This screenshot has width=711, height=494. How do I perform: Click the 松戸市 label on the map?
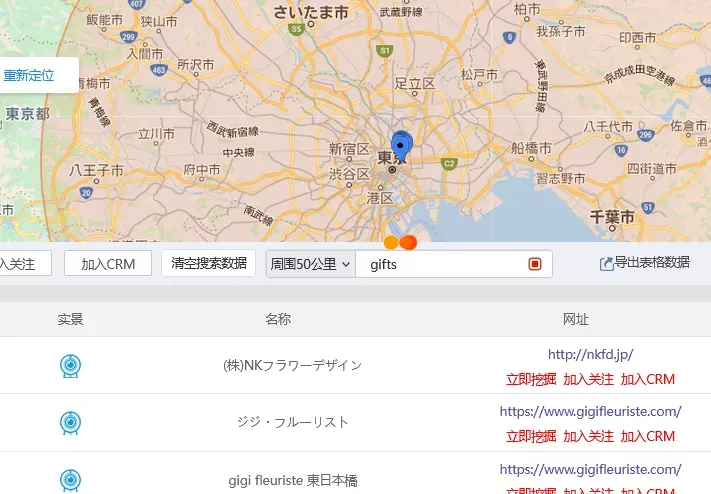click(x=479, y=74)
